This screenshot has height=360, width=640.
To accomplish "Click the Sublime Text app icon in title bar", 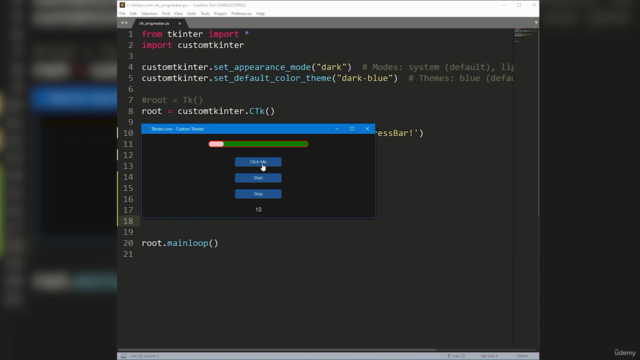I will point(122,5).
